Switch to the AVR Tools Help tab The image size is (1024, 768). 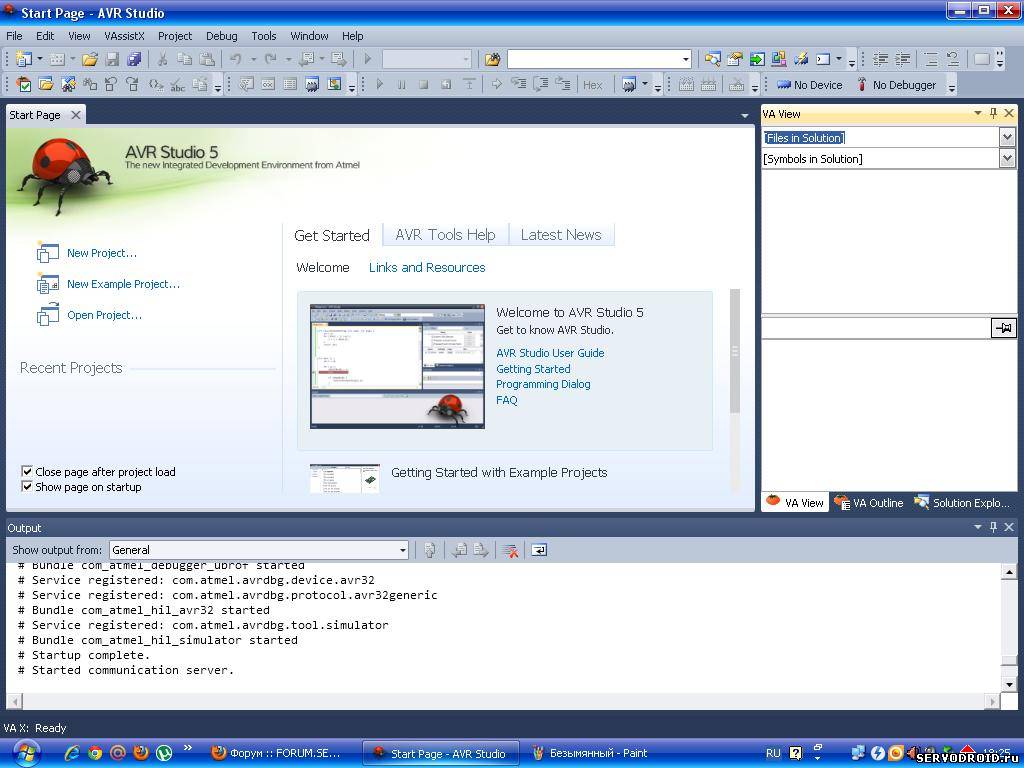coord(445,235)
